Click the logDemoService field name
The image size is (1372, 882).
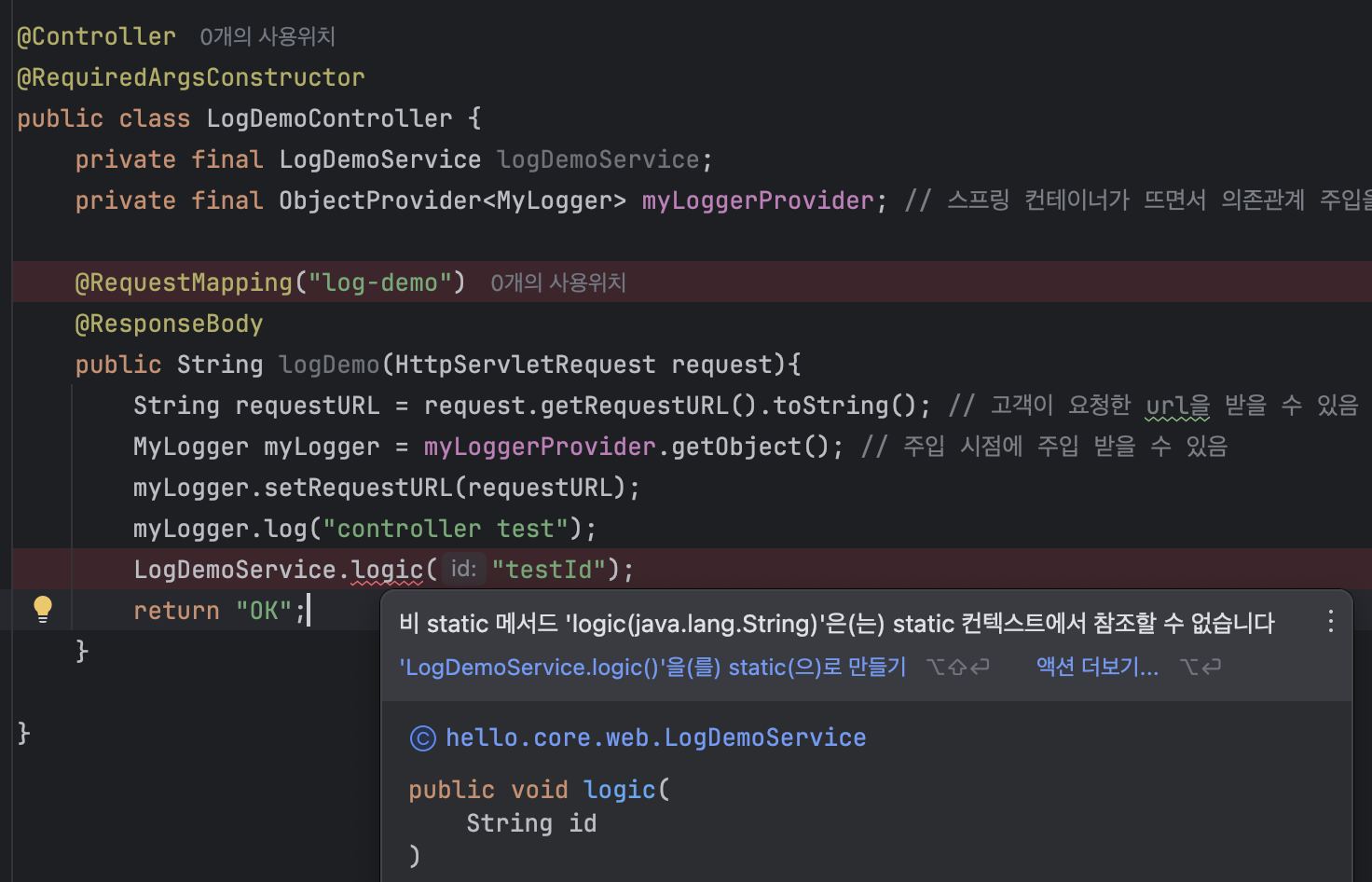[597, 159]
